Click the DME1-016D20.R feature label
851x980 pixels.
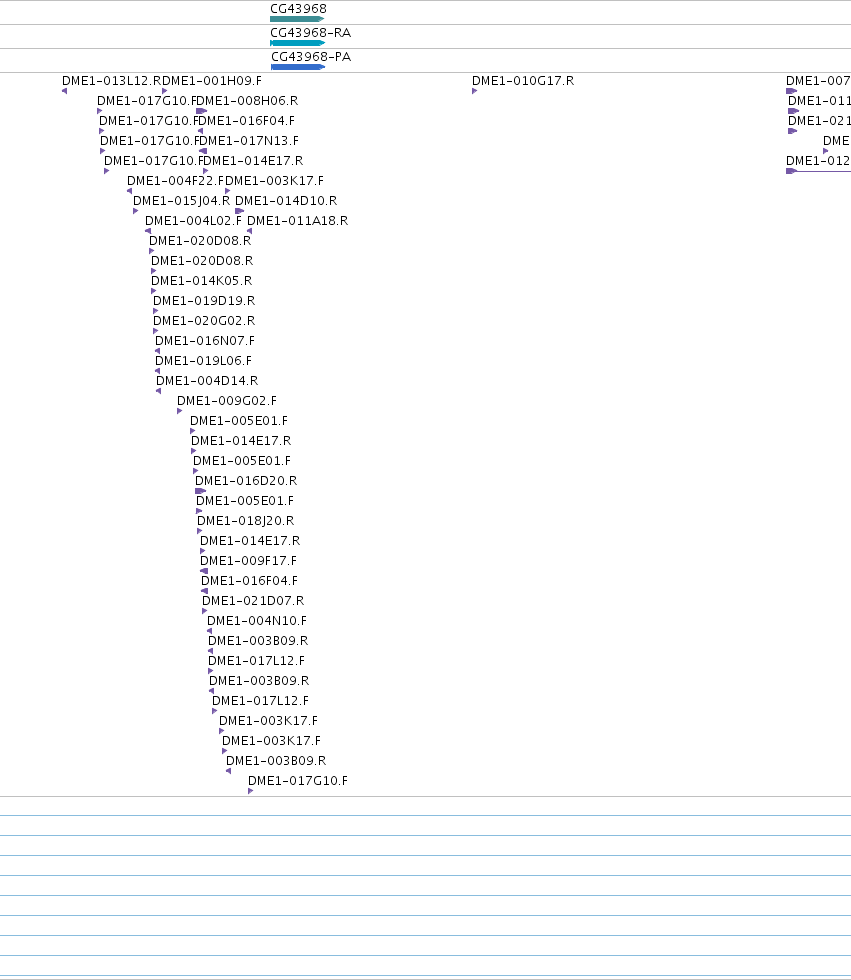[246, 481]
